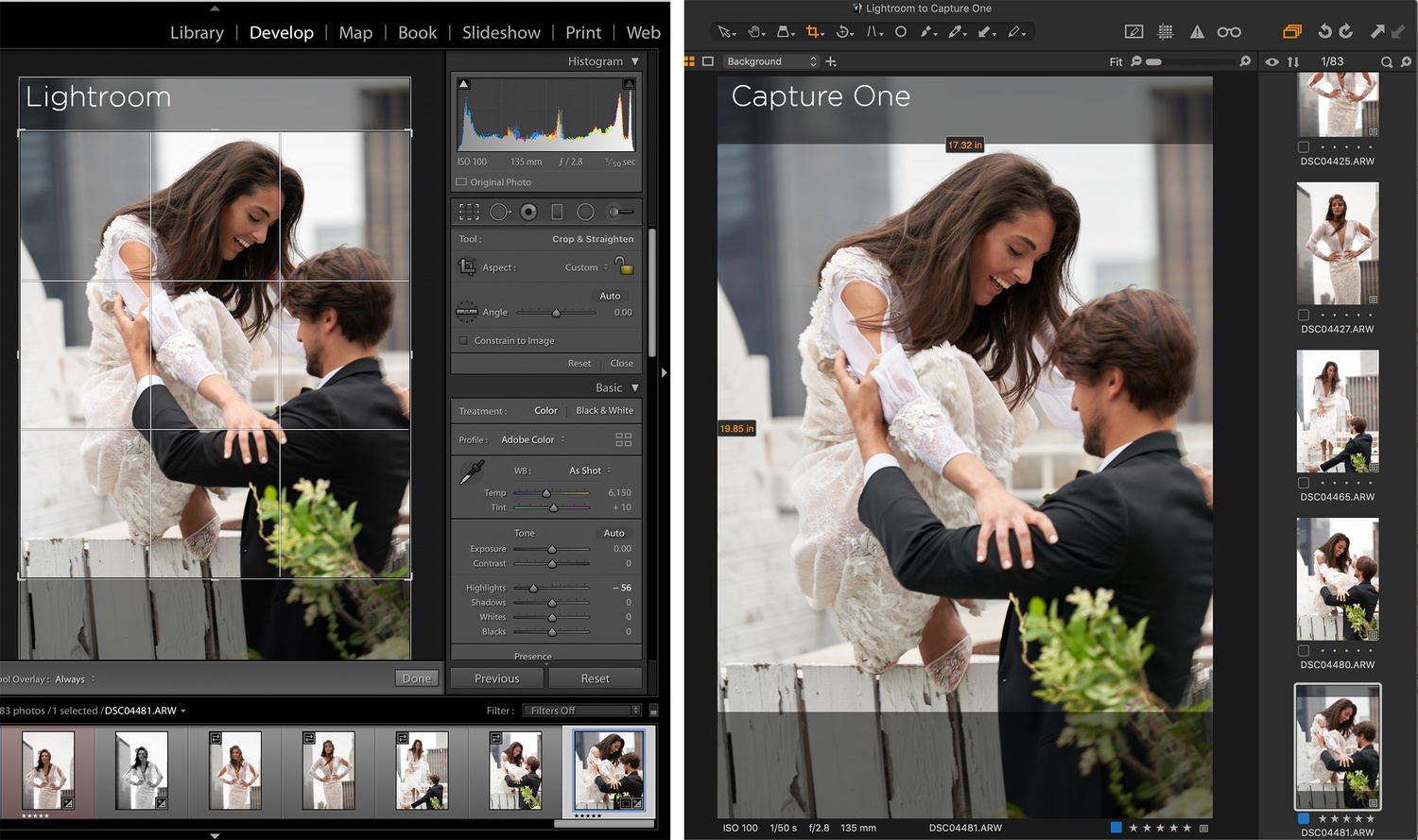Select the Keystone tool in Capture One
The width and height of the screenshot is (1418, 840).
[875, 32]
